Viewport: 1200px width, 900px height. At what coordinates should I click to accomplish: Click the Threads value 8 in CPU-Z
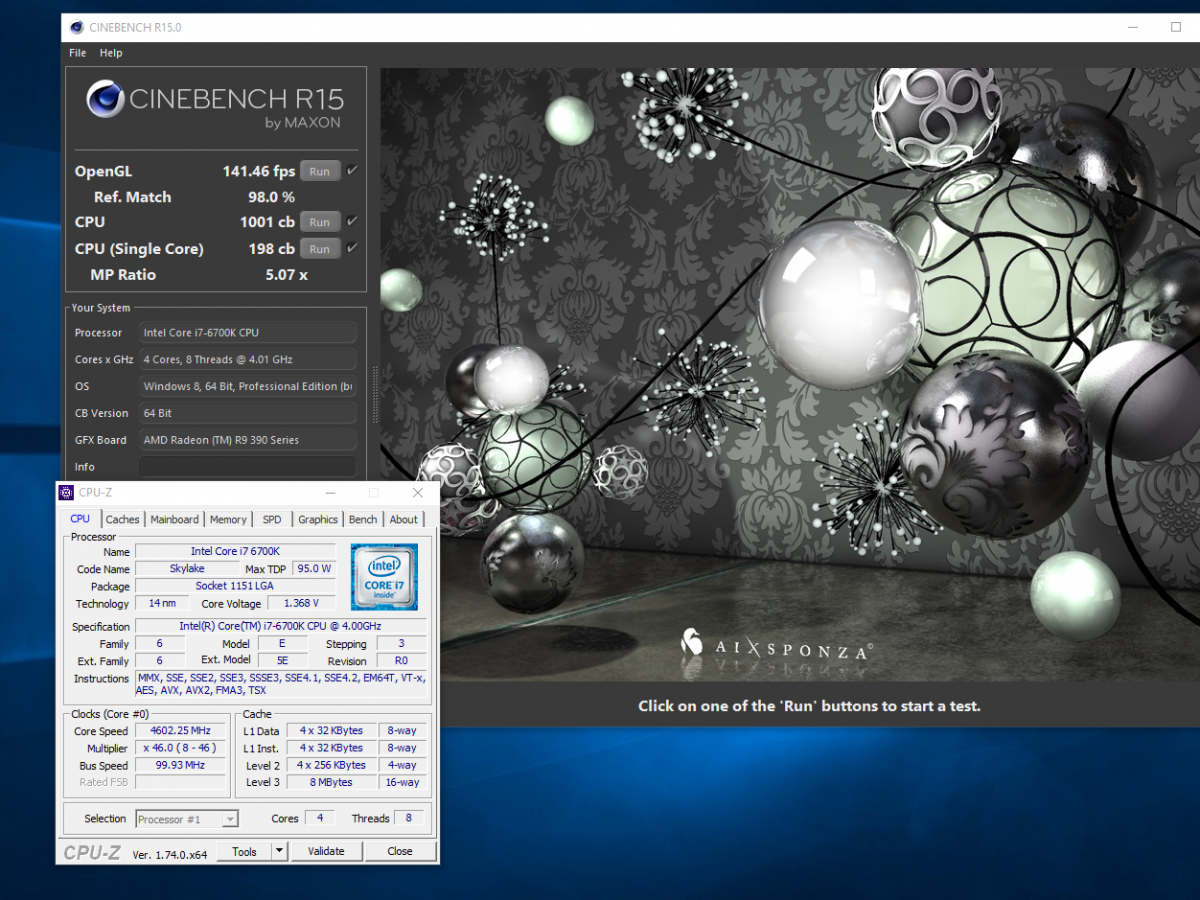pyautogui.click(x=409, y=818)
